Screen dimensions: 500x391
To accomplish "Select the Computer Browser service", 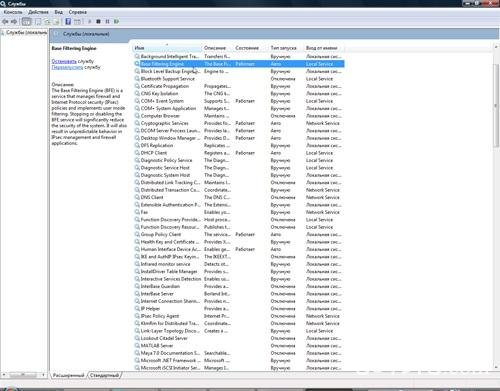I will coord(239,116).
